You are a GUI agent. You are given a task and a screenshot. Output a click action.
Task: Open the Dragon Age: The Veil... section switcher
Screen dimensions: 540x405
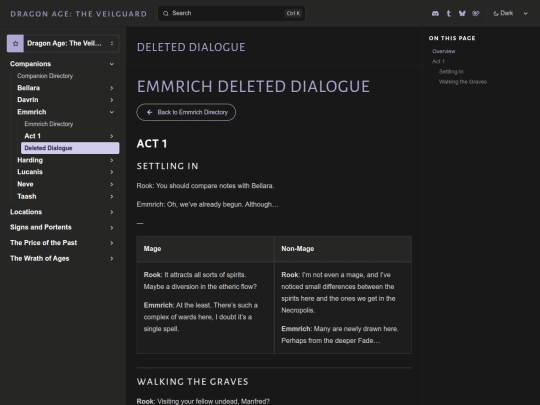tap(63, 43)
